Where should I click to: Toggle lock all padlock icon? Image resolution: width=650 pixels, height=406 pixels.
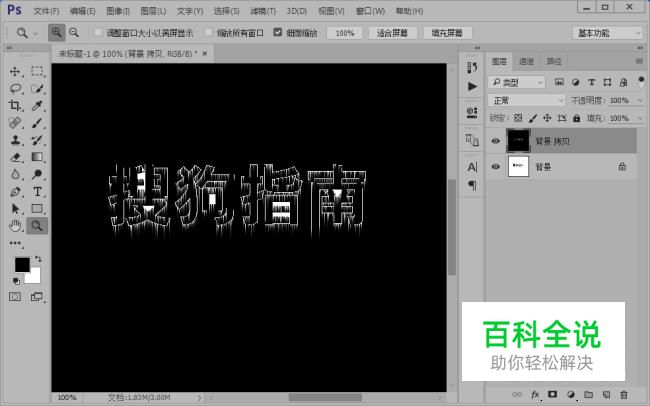coord(576,118)
